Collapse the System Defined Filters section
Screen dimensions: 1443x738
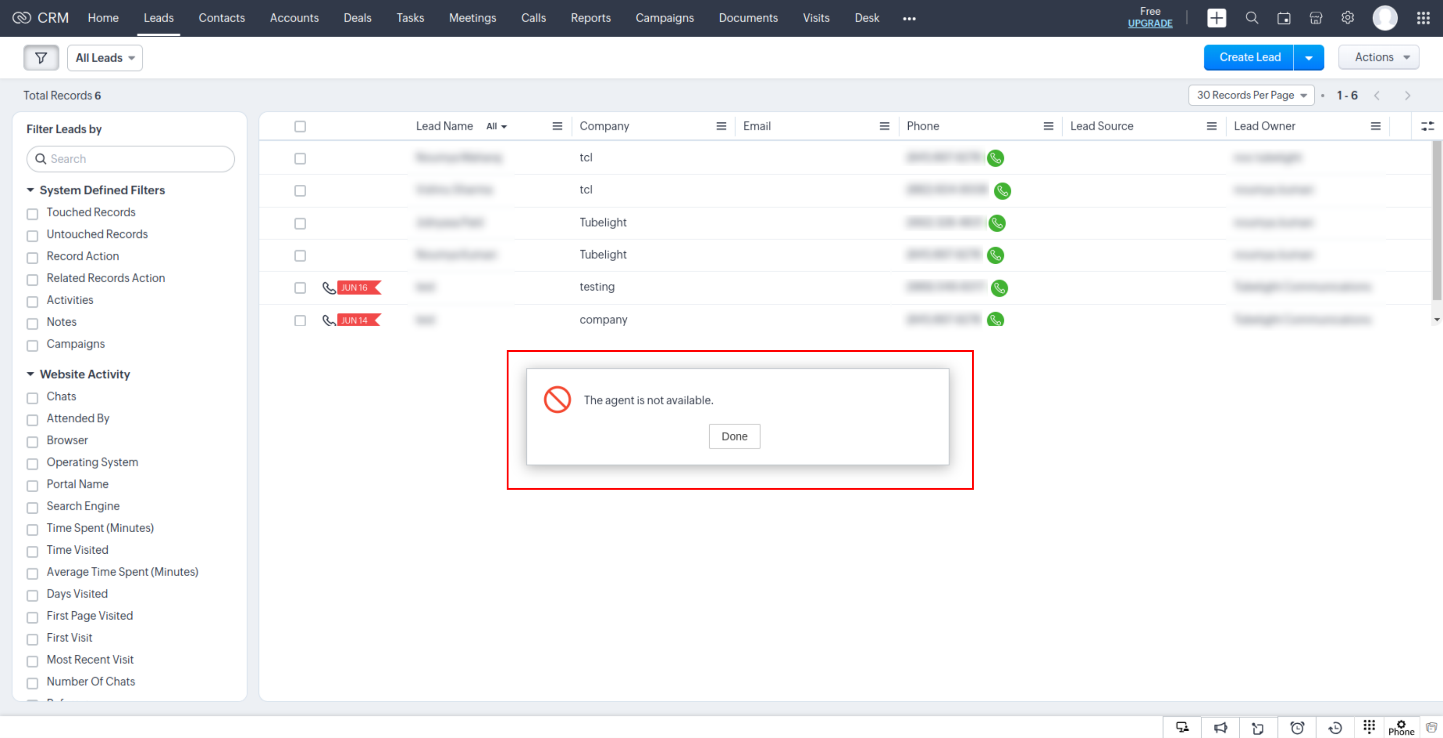tap(31, 190)
